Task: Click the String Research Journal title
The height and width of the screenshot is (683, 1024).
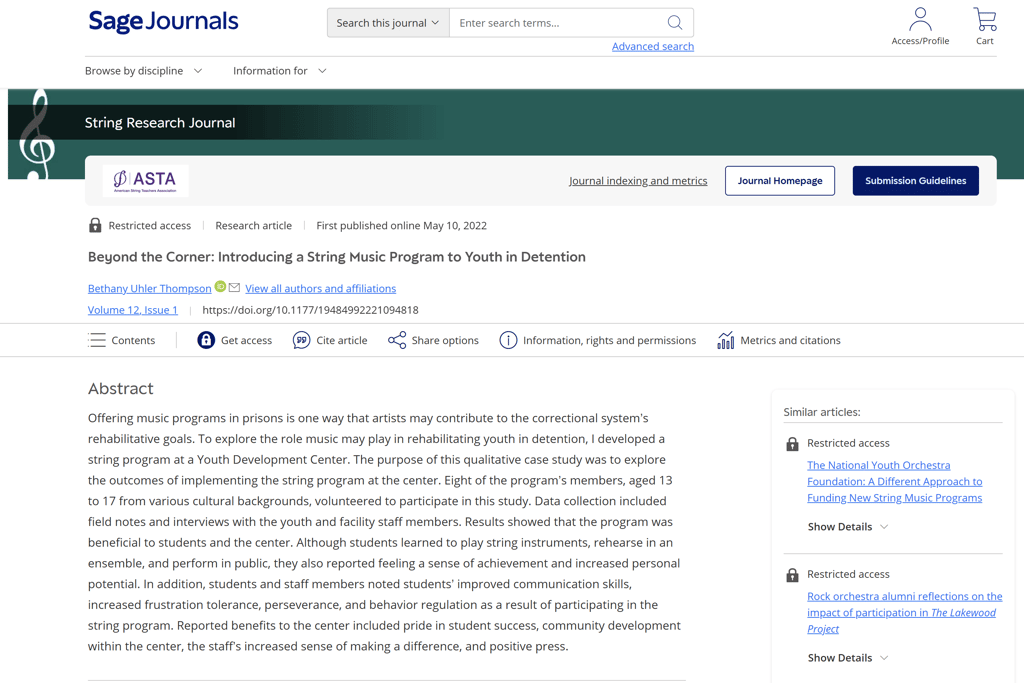Action: click(x=160, y=123)
